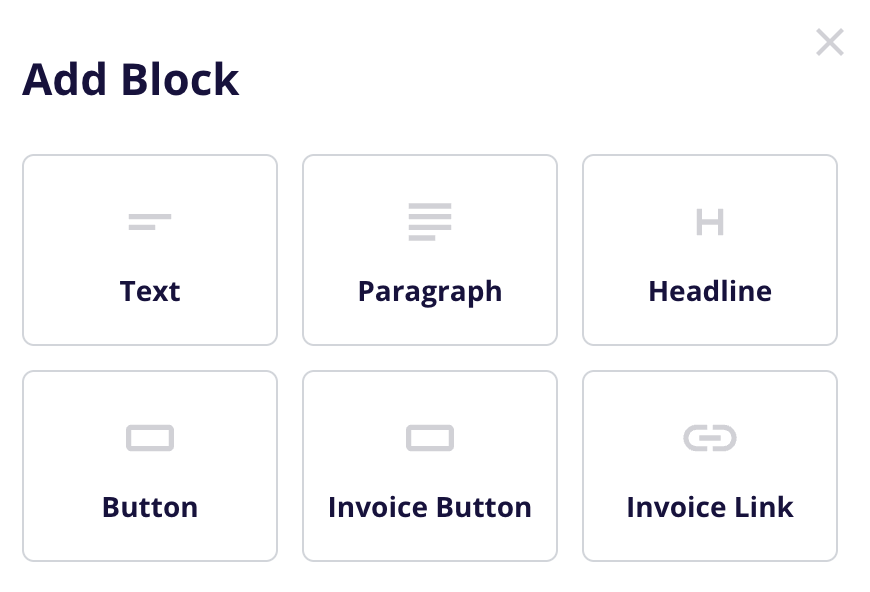
Task: Click the short-lines Text block icon
Action: (150, 221)
